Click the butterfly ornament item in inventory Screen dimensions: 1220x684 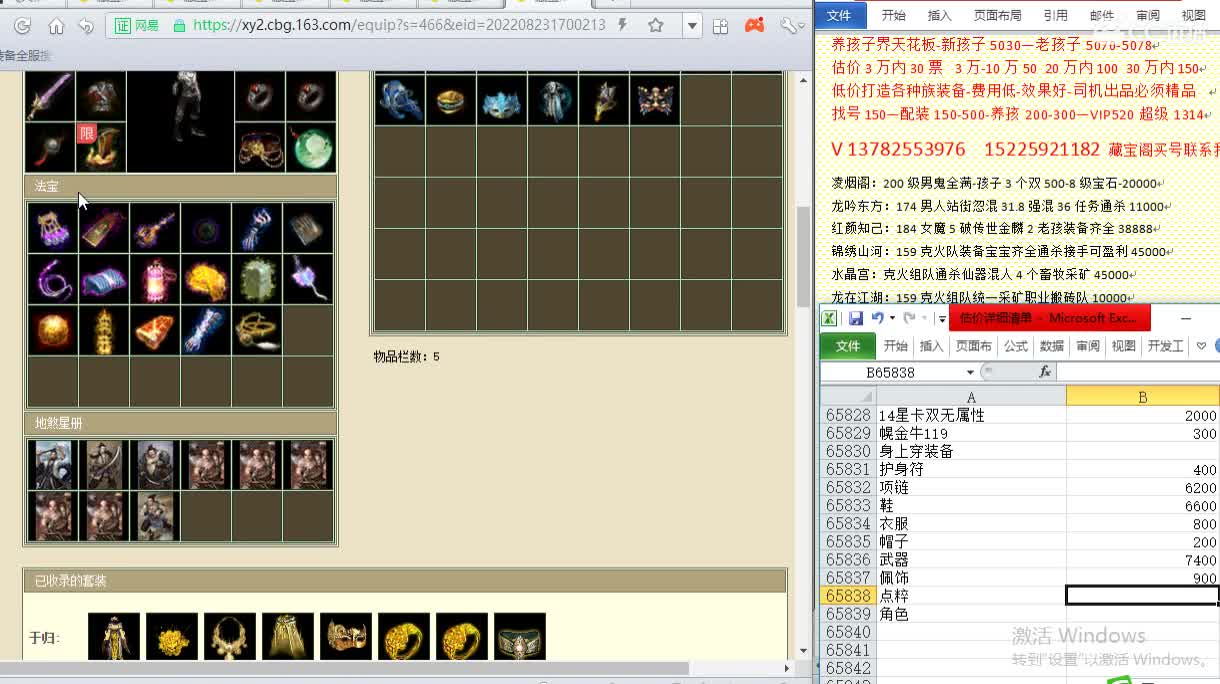(x=655, y=101)
